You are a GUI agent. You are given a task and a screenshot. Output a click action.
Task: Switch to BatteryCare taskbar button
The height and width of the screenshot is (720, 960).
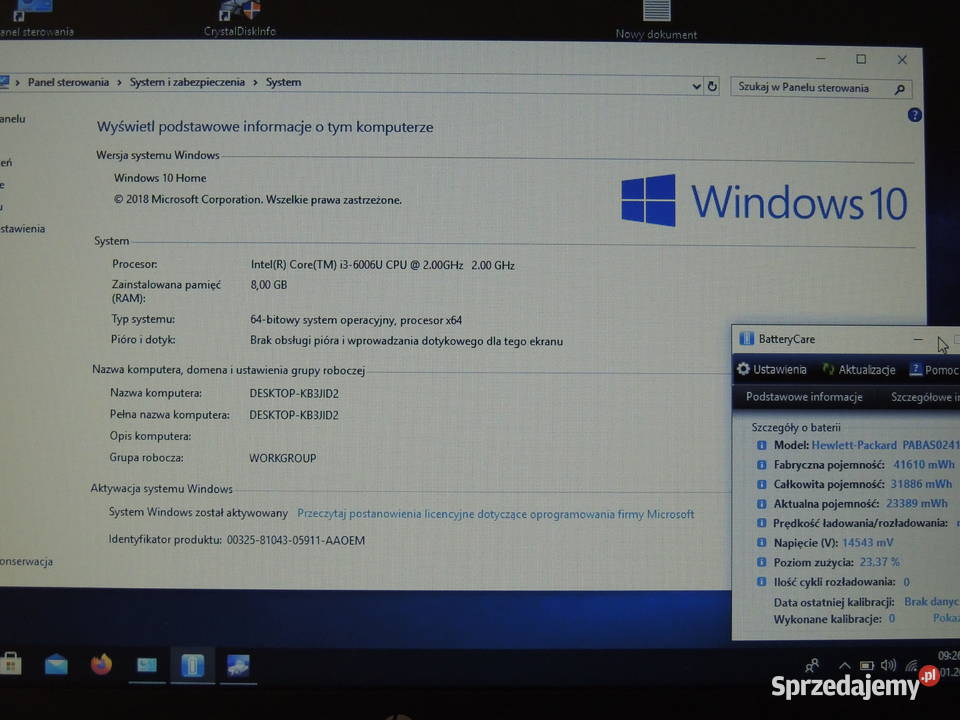192,666
